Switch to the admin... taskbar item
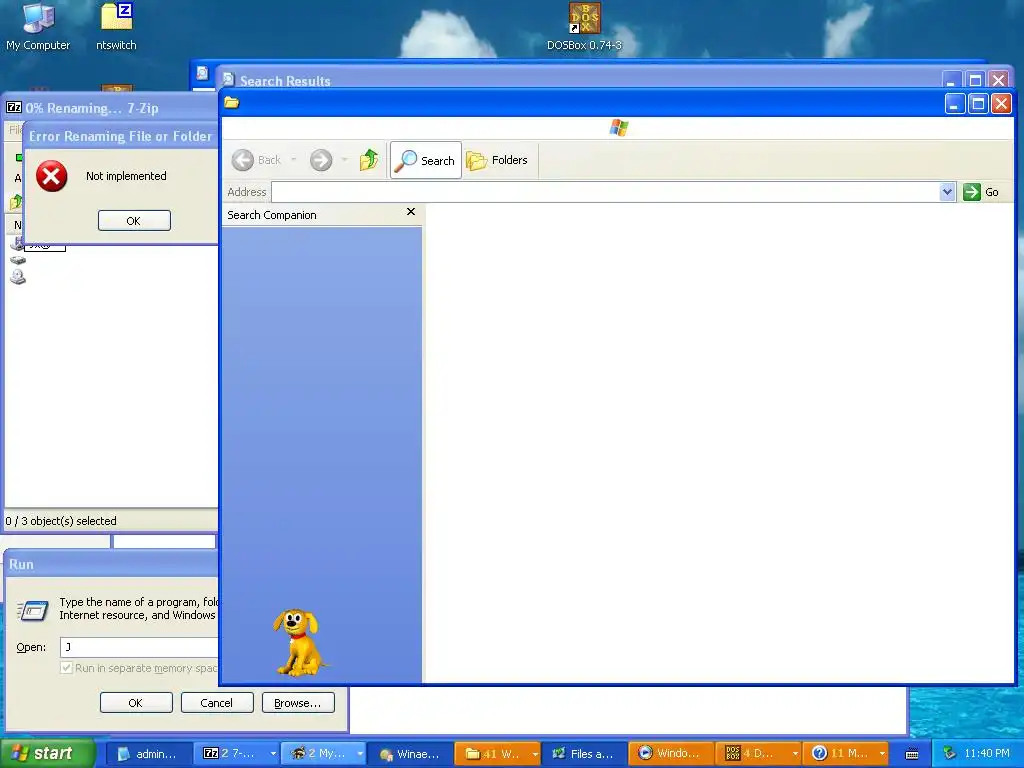Screen dimensions: 1024x768 [x=149, y=754]
